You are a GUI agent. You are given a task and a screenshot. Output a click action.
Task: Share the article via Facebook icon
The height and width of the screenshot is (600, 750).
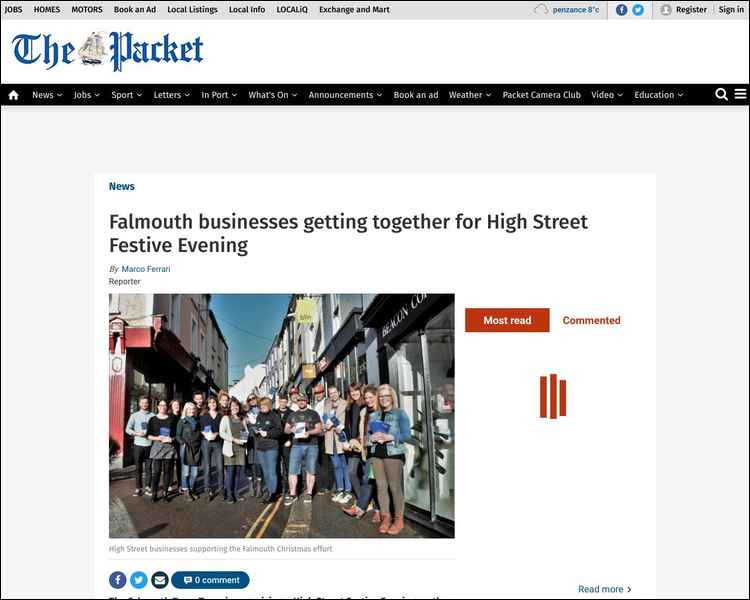click(118, 580)
